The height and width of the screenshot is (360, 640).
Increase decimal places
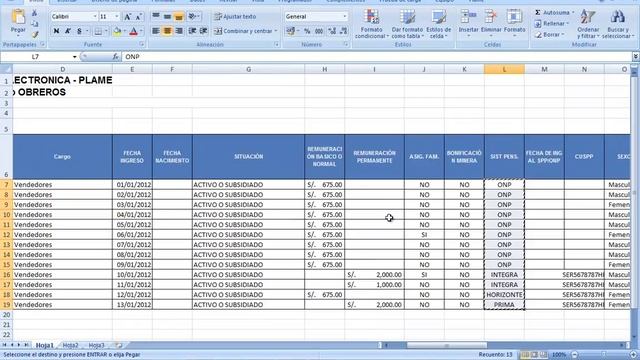pos(332,31)
